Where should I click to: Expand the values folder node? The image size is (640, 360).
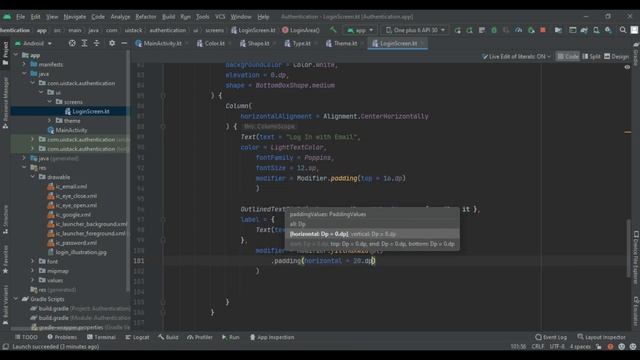pyautogui.click(x=33, y=280)
